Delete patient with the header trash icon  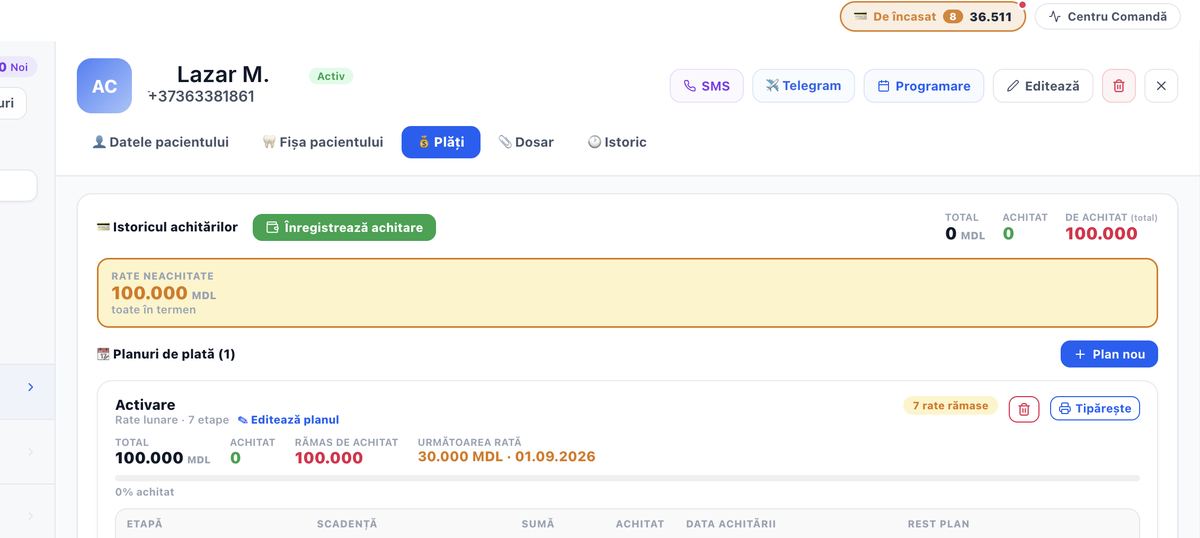click(1119, 86)
